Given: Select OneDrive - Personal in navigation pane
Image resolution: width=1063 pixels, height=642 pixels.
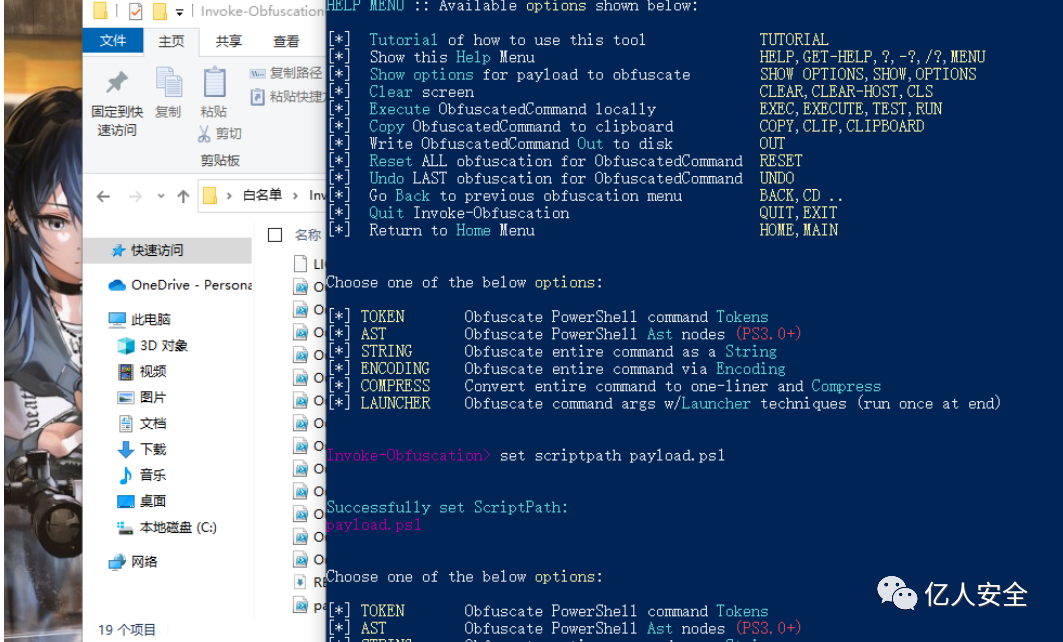Looking at the screenshot, I should [x=180, y=285].
